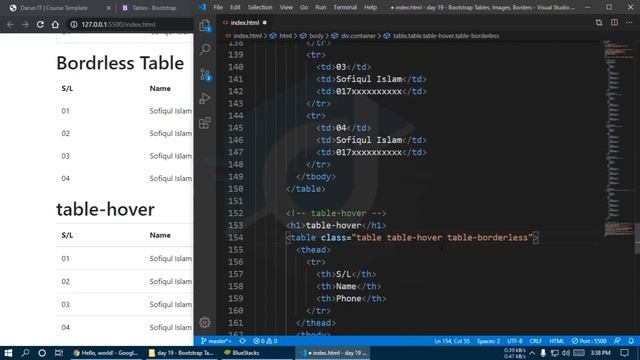This screenshot has height=360, width=640.
Task: Click Ln 154, Col 55 in status bar
Action: pos(451,341)
